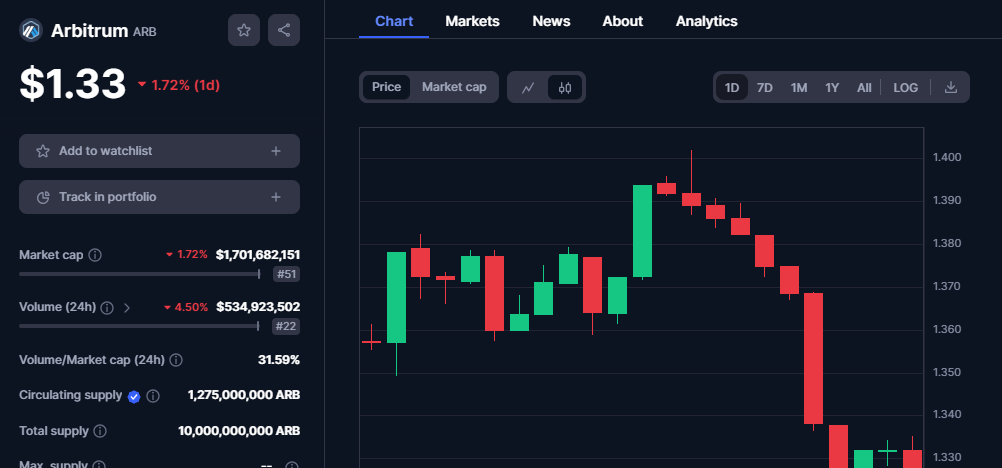Viewport: 1002px width, 468px height.
Task: Click the Market cap rank progress bar
Action: click(x=139, y=274)
